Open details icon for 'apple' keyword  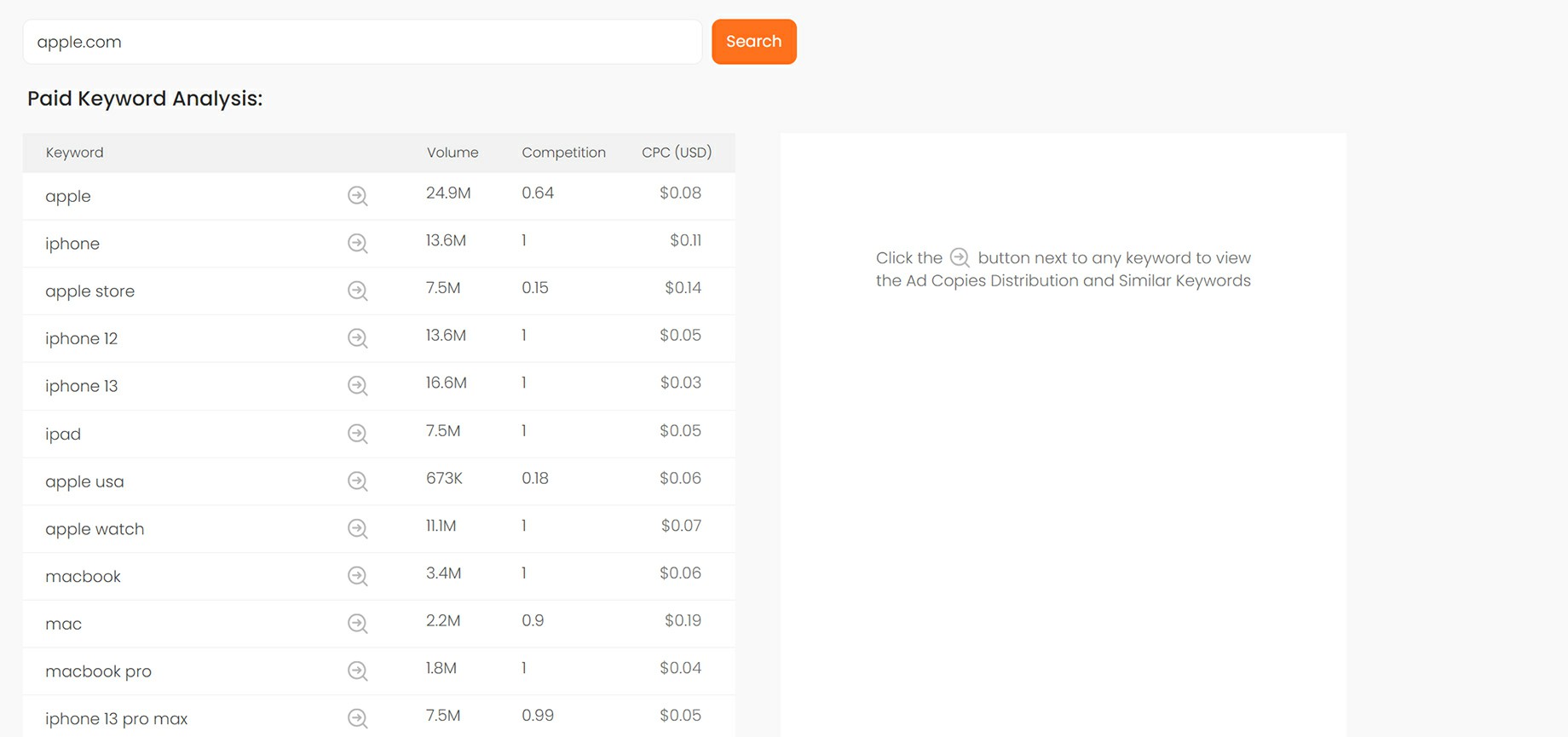358,196
